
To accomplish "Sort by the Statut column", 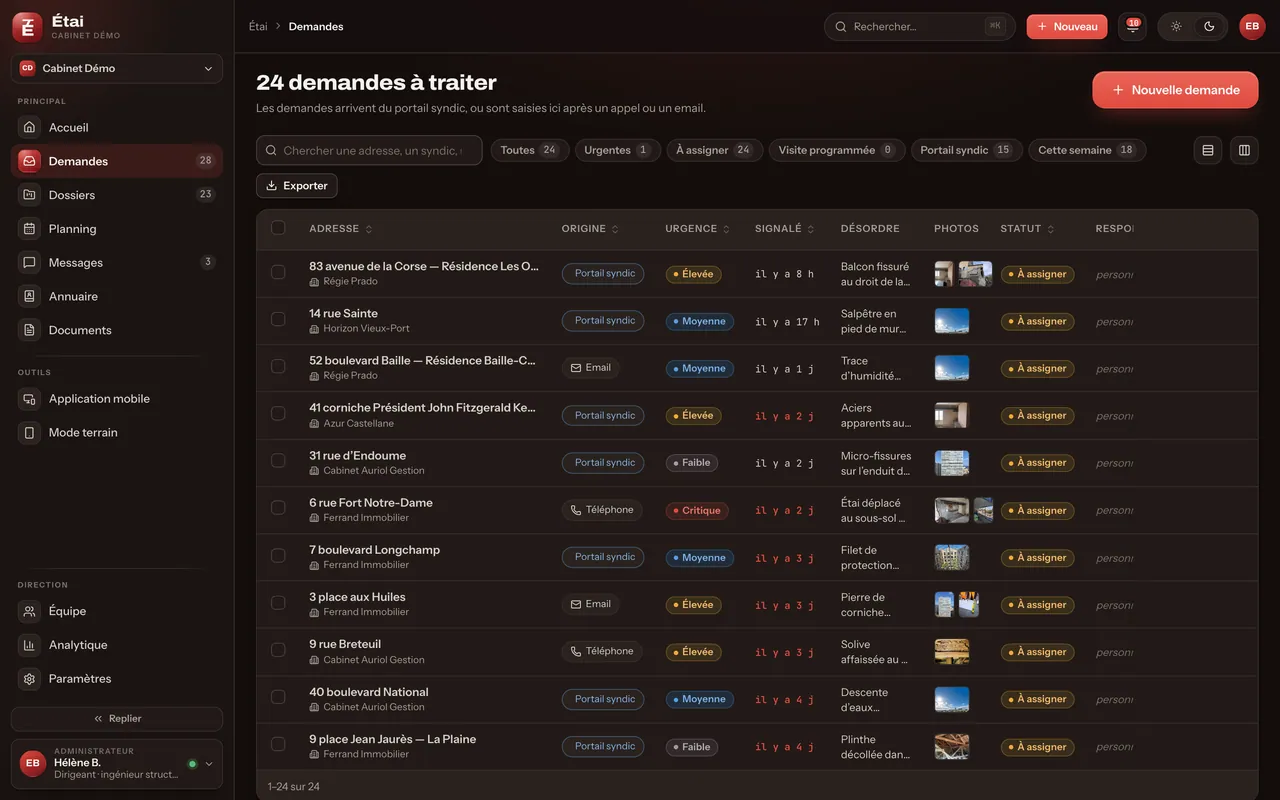I will pyautogui.click(x=1027, y=229).
